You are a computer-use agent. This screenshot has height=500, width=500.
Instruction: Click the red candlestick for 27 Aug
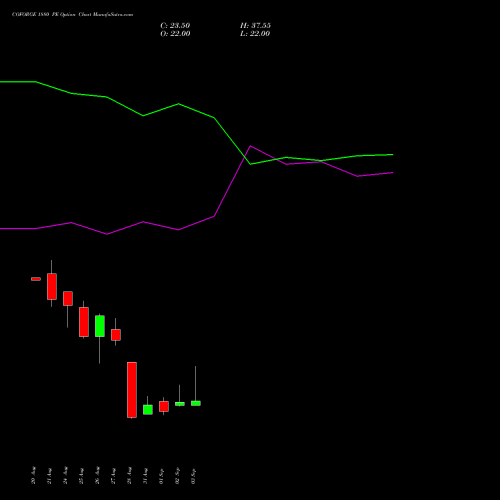pos(116,335)
